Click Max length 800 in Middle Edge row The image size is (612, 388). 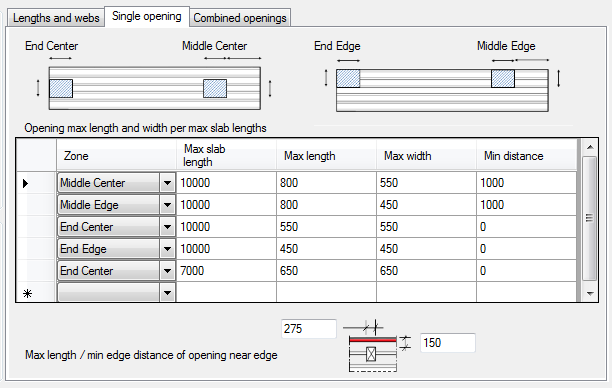326,205
